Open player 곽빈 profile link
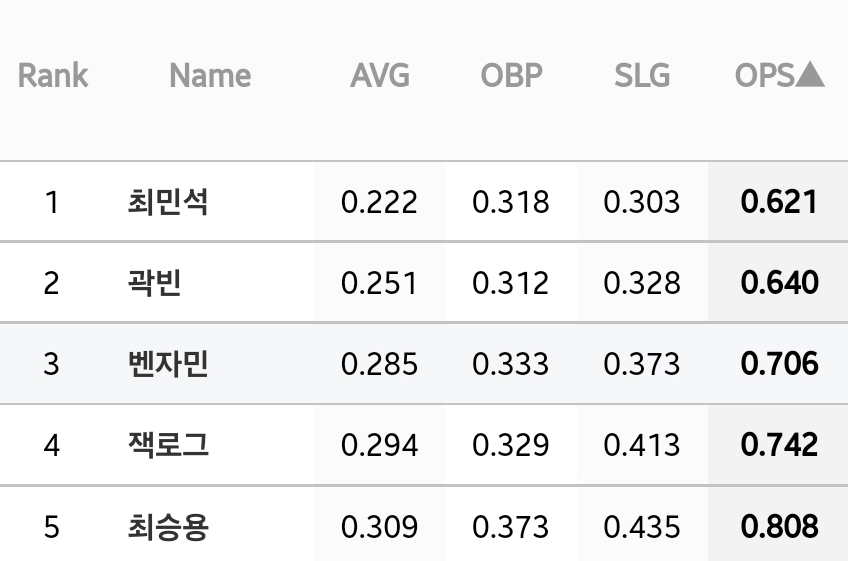Screen dimensions: 848x561 [x=154, y=282]
